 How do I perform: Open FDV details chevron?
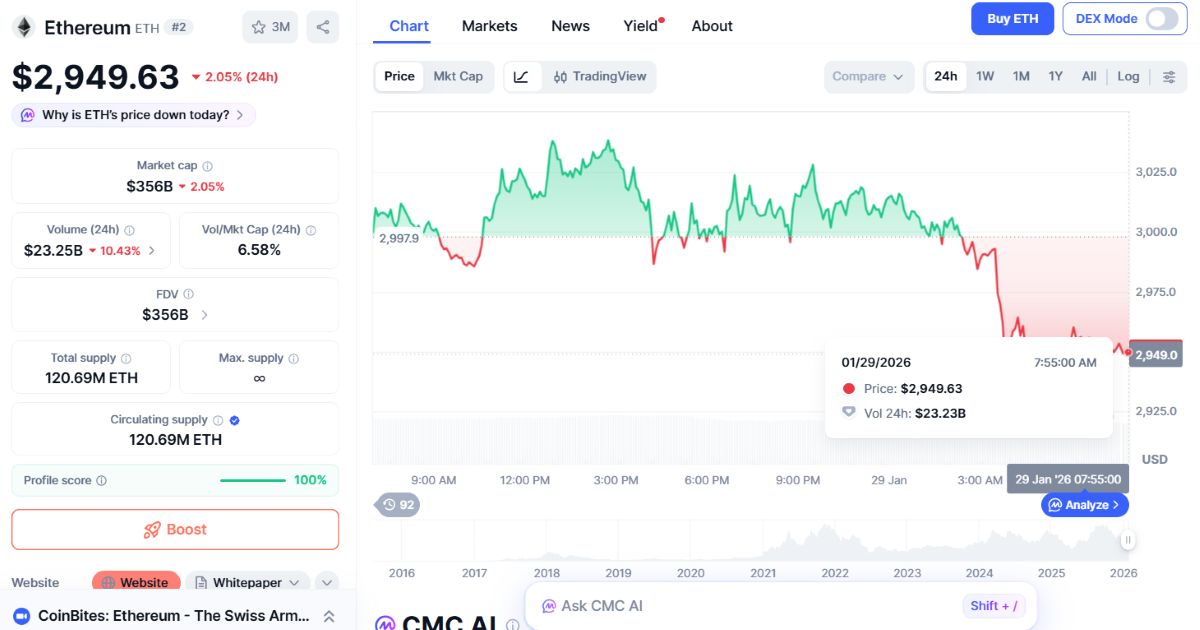click(204, 315)
